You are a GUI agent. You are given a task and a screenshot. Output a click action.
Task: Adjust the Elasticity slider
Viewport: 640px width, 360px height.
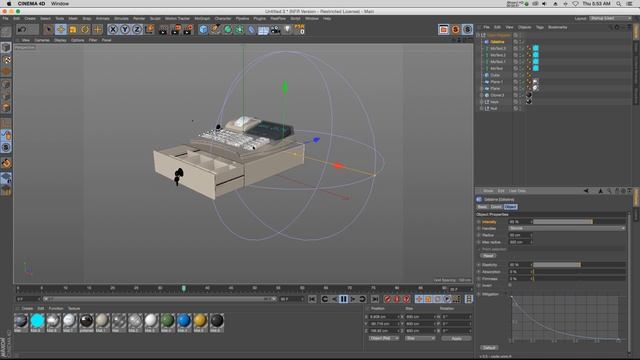click(579, 265)
